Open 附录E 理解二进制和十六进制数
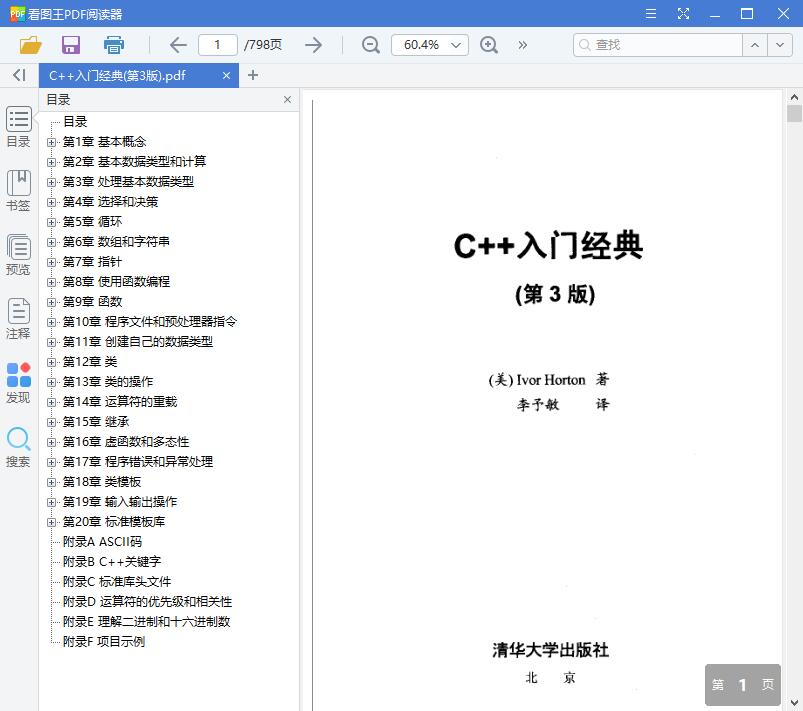Image resolution: width=803 pixels, height=711 pixels. pyautogui.click(x=146, y=621)
